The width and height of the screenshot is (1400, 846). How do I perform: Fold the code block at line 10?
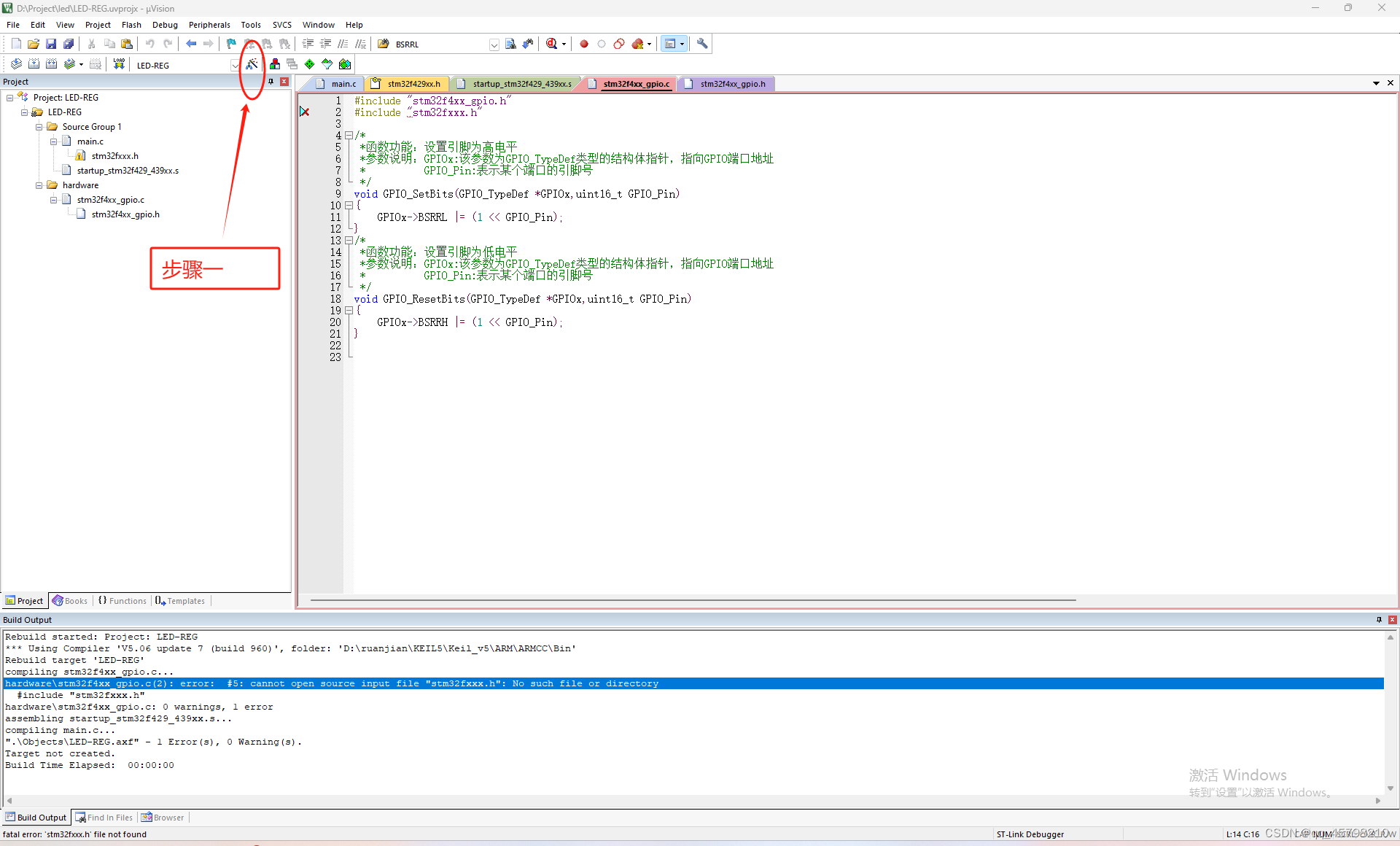(349, 206)
